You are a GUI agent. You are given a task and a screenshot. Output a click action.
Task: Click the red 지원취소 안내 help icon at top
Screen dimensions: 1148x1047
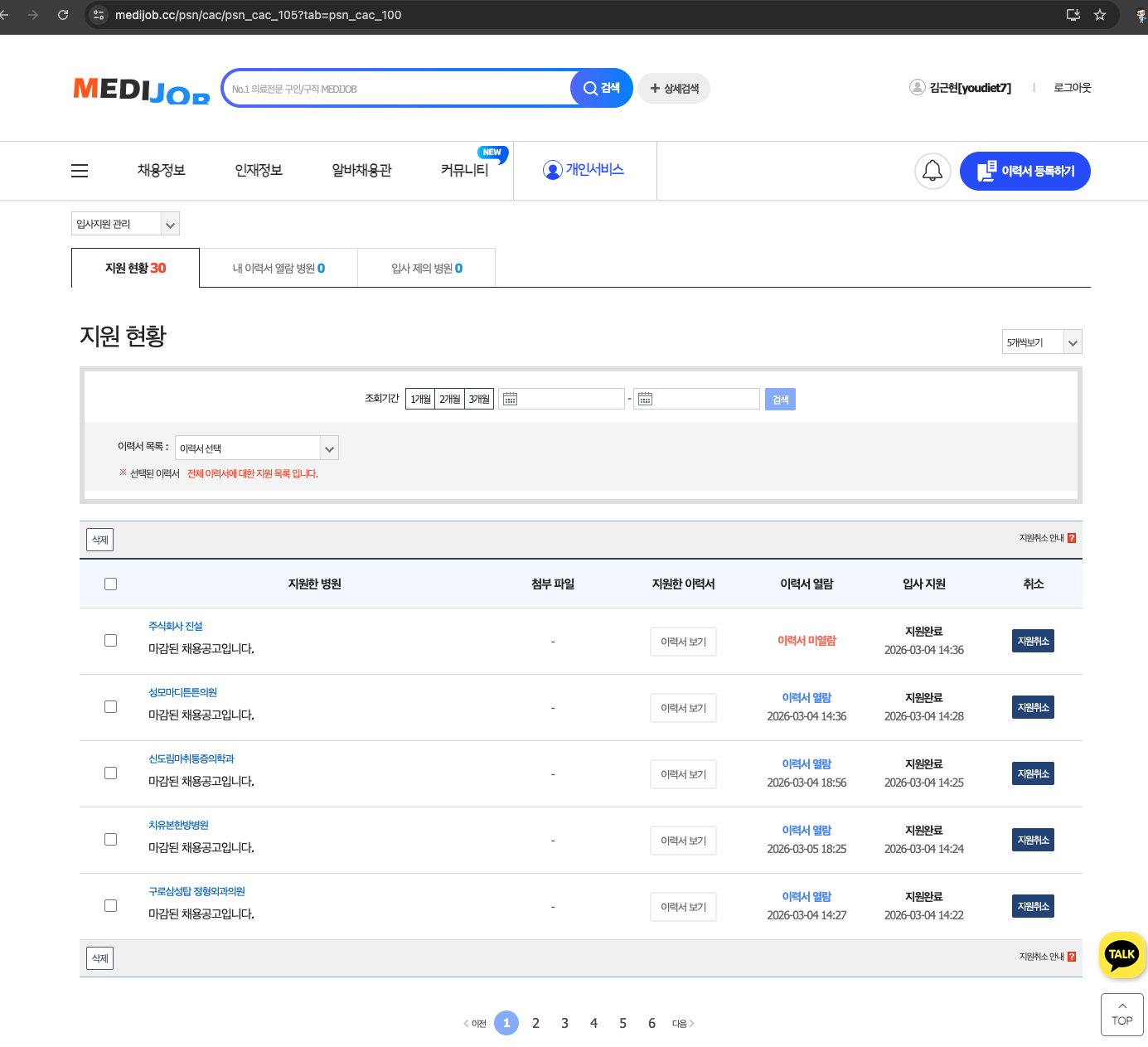click(x=1072, y=538)
